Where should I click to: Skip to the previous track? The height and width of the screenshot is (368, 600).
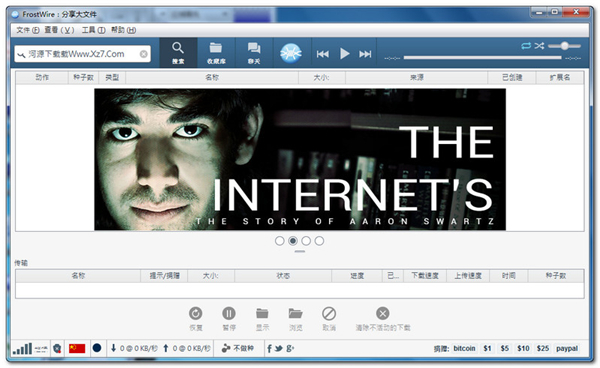click(323, 54)
